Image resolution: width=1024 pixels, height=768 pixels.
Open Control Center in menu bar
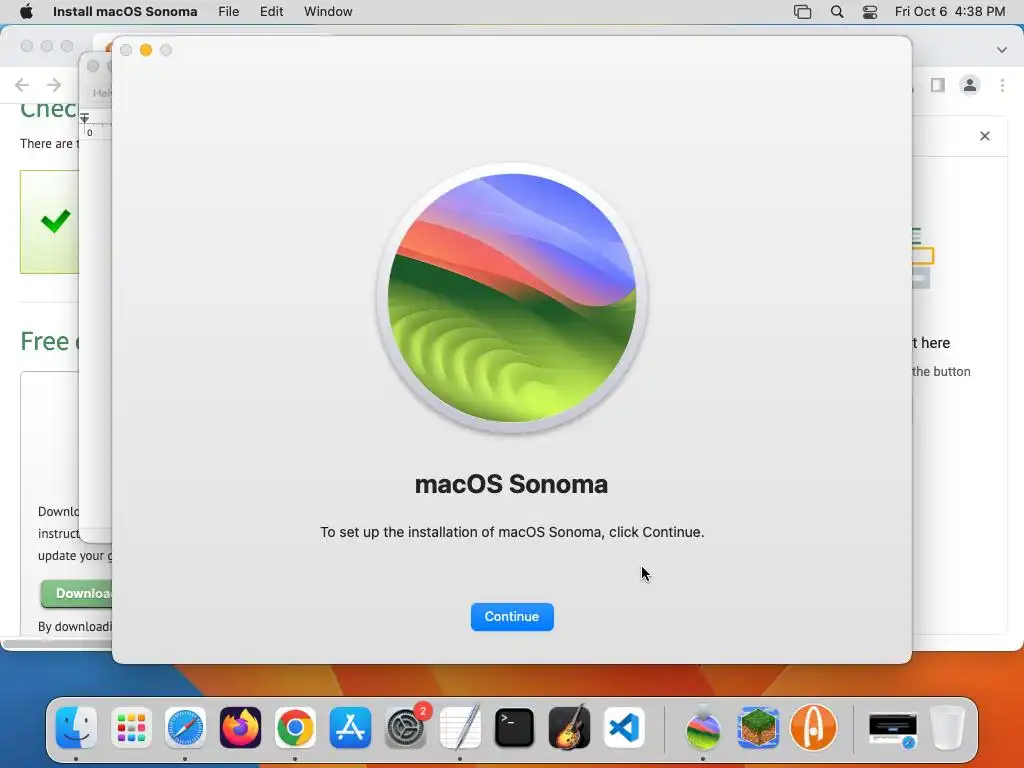coord(870,12)
